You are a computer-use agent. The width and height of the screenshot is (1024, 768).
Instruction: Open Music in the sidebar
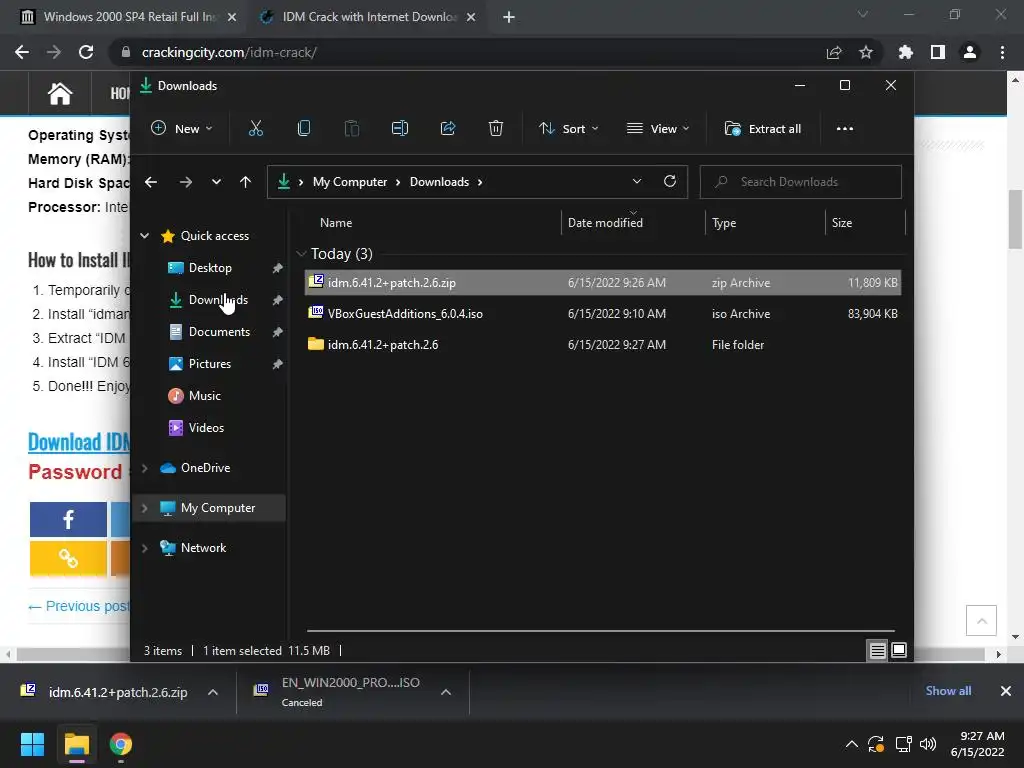point(204,396)
